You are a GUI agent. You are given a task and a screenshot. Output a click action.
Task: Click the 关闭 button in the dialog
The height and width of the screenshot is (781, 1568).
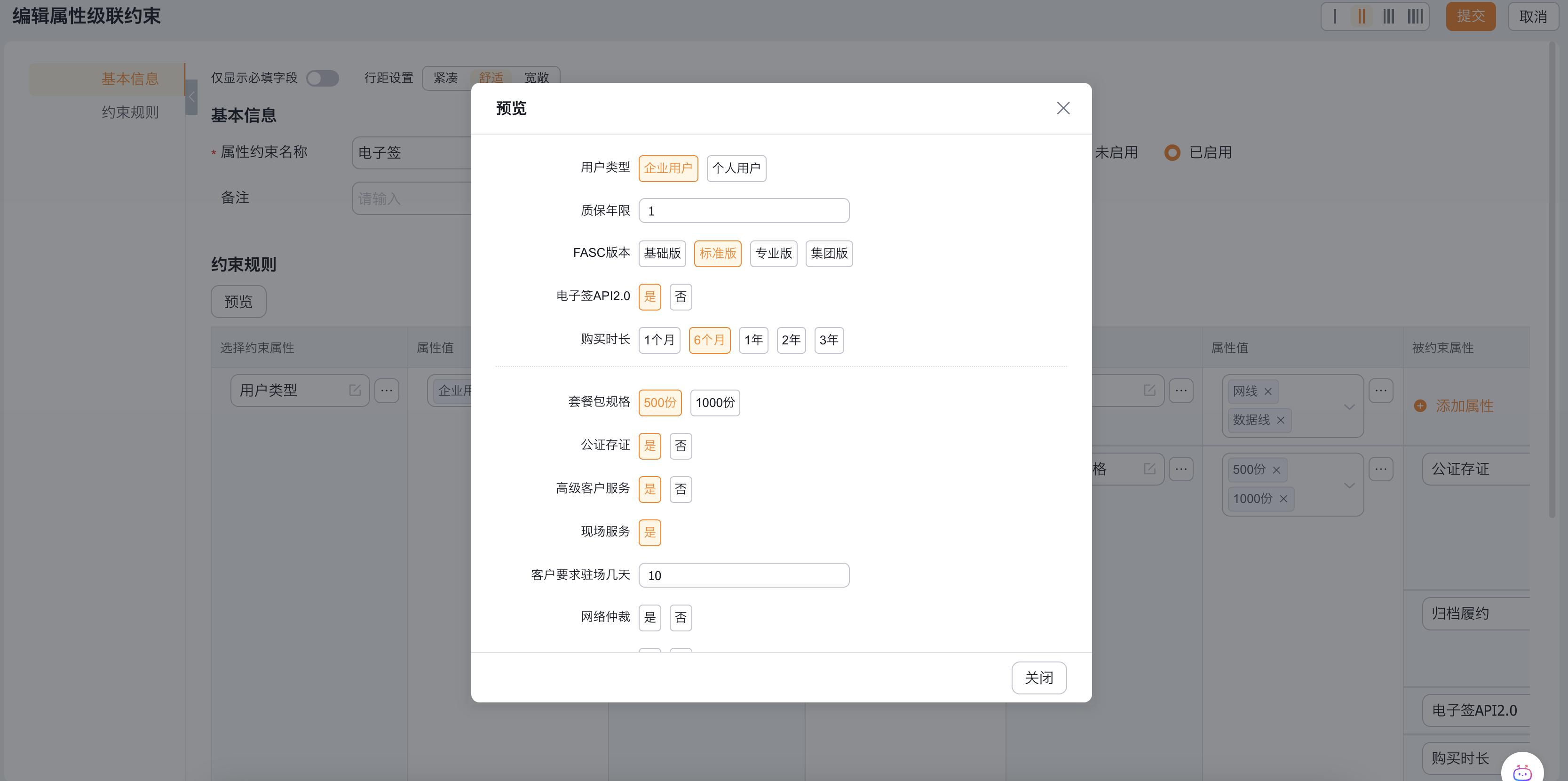pos(1039,677)
